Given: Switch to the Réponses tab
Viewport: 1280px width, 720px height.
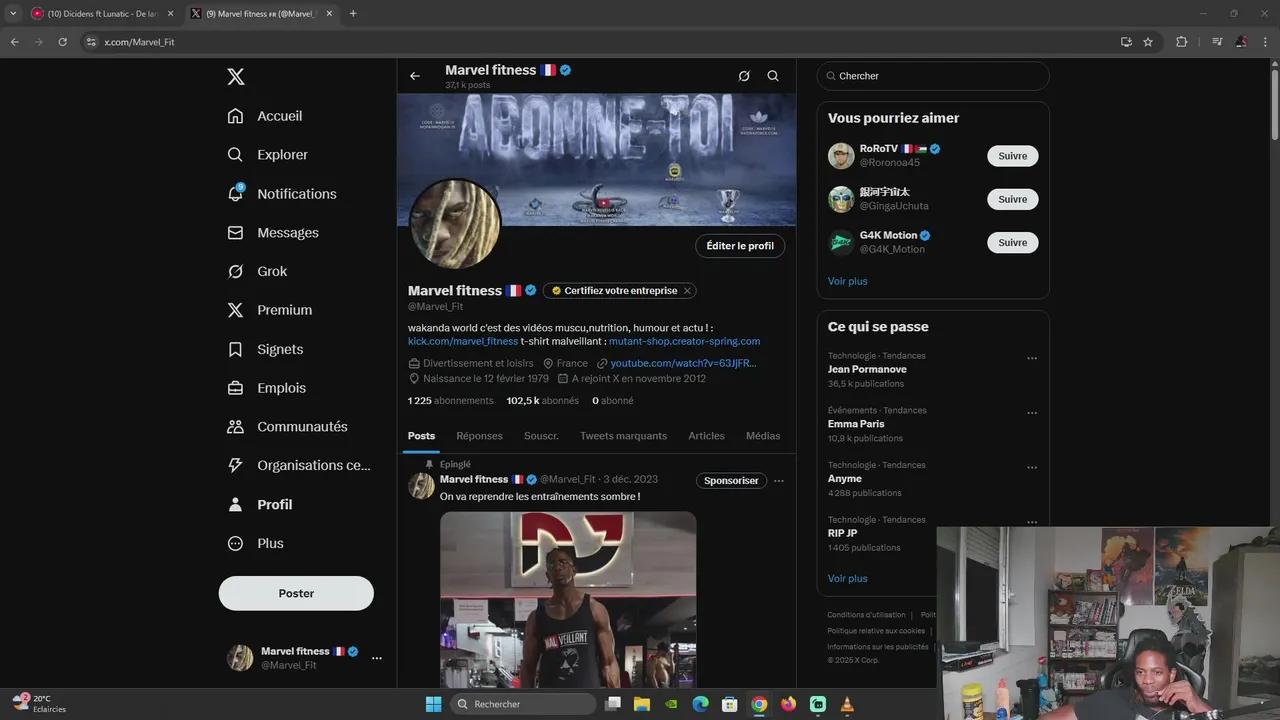Looking at the screenshot, I should point(479,436).
